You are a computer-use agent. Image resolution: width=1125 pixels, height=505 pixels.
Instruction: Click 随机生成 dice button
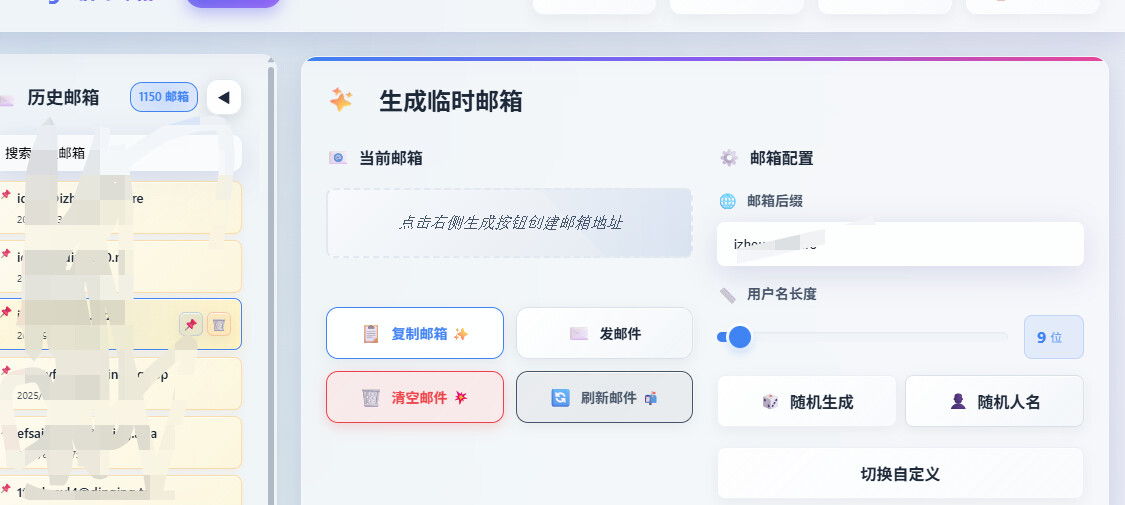(807, 402)
